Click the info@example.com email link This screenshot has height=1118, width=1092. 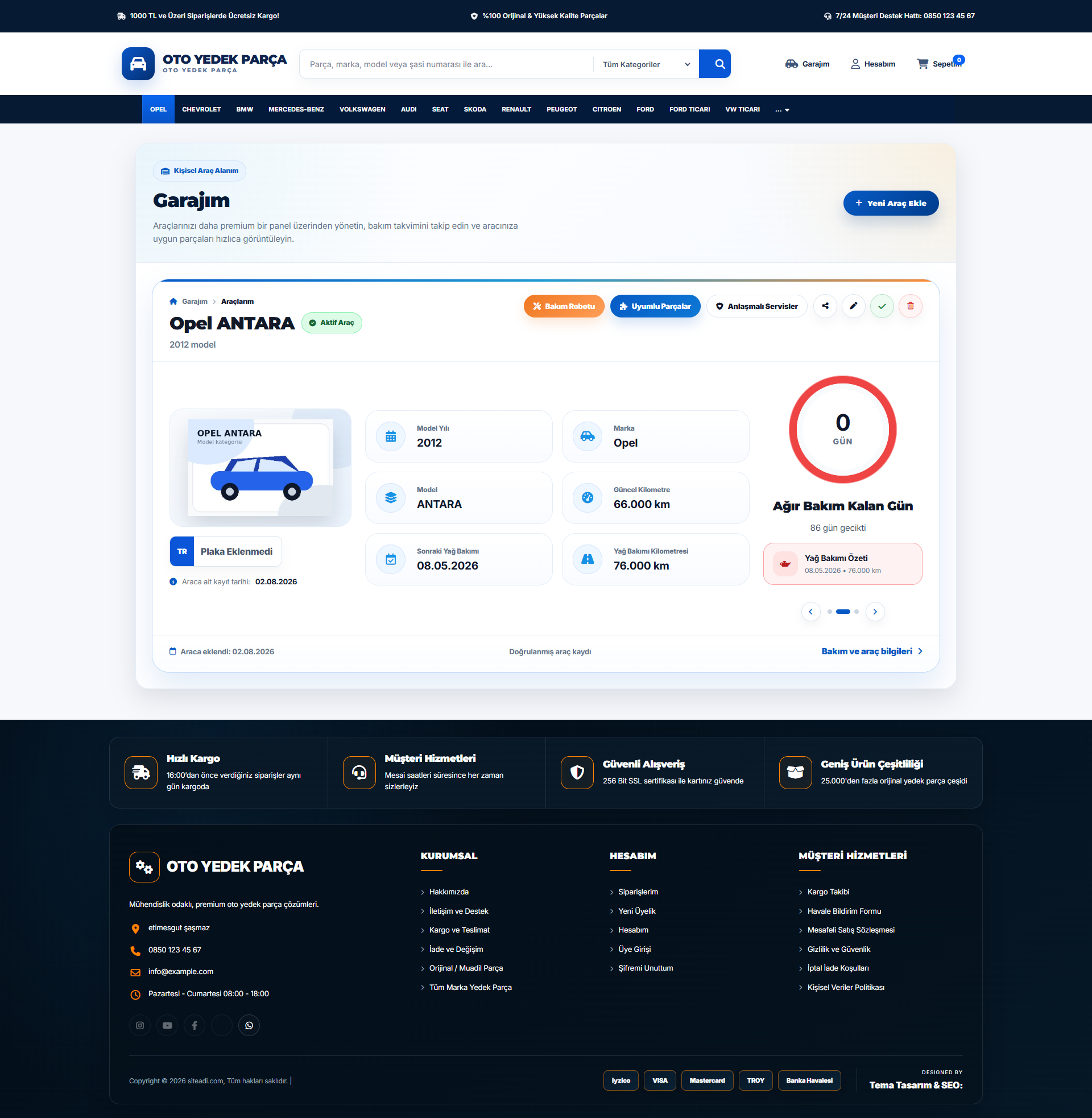click(x=181, y=972)
